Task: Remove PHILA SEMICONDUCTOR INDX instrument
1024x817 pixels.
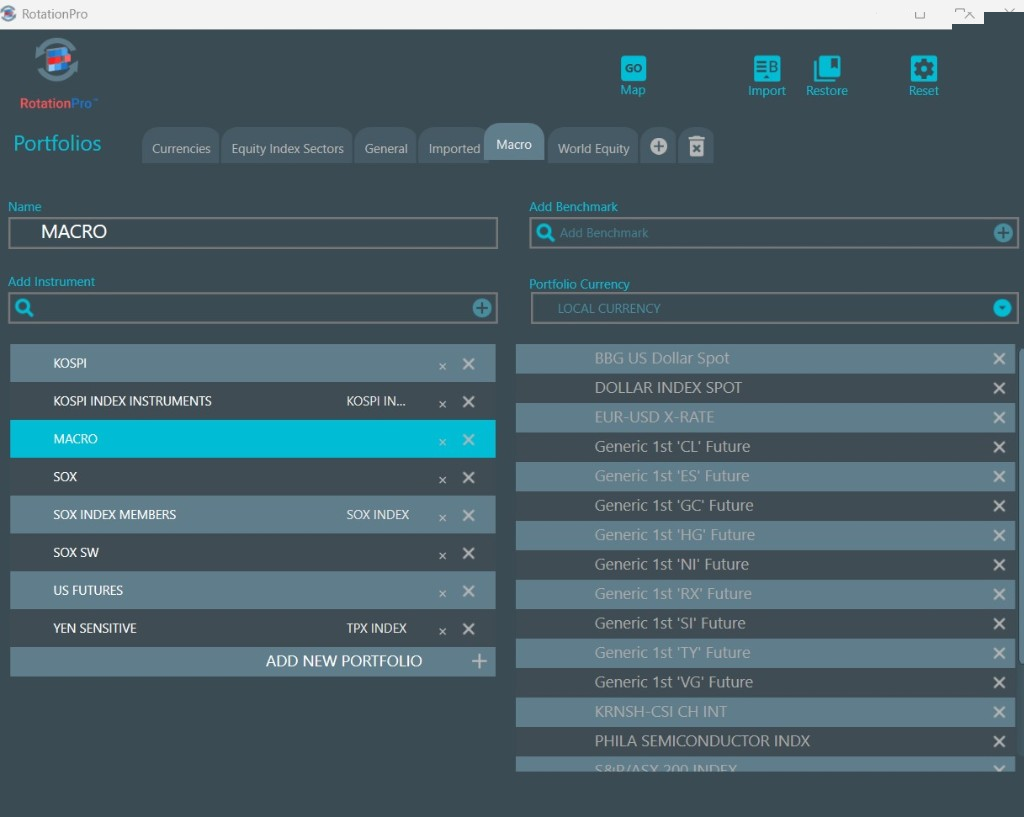Action: 999,741
